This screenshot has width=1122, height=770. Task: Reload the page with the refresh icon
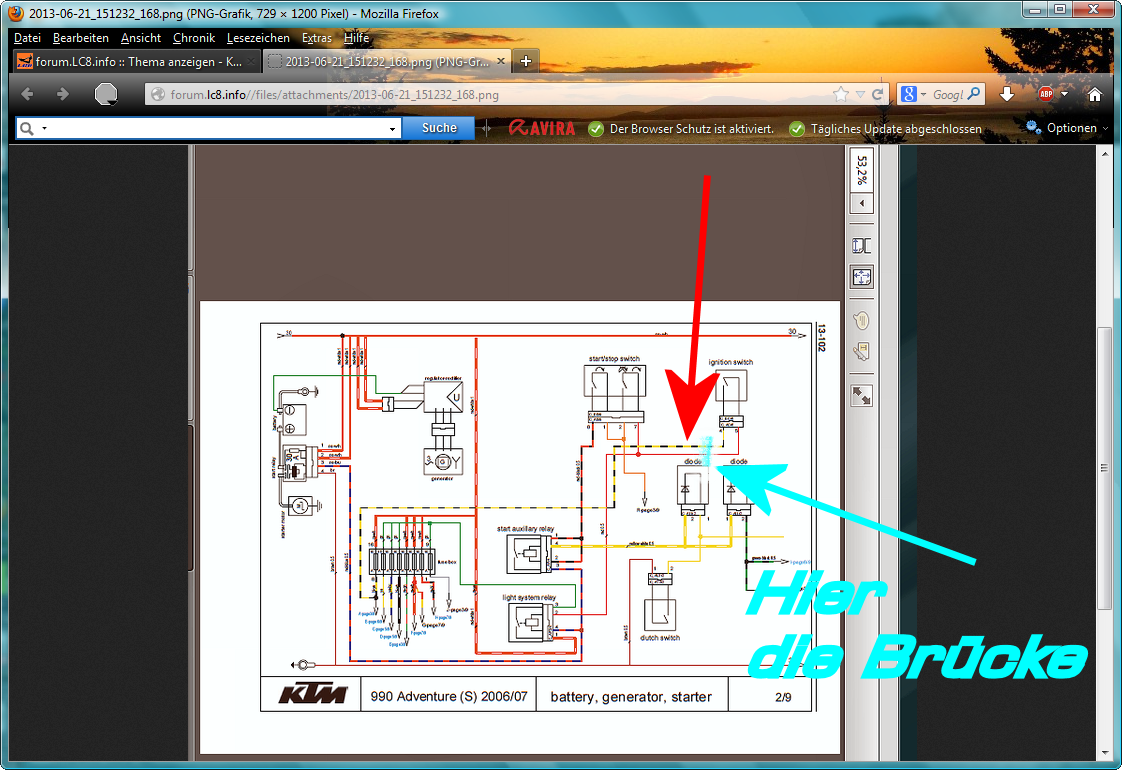pos(877,94)
